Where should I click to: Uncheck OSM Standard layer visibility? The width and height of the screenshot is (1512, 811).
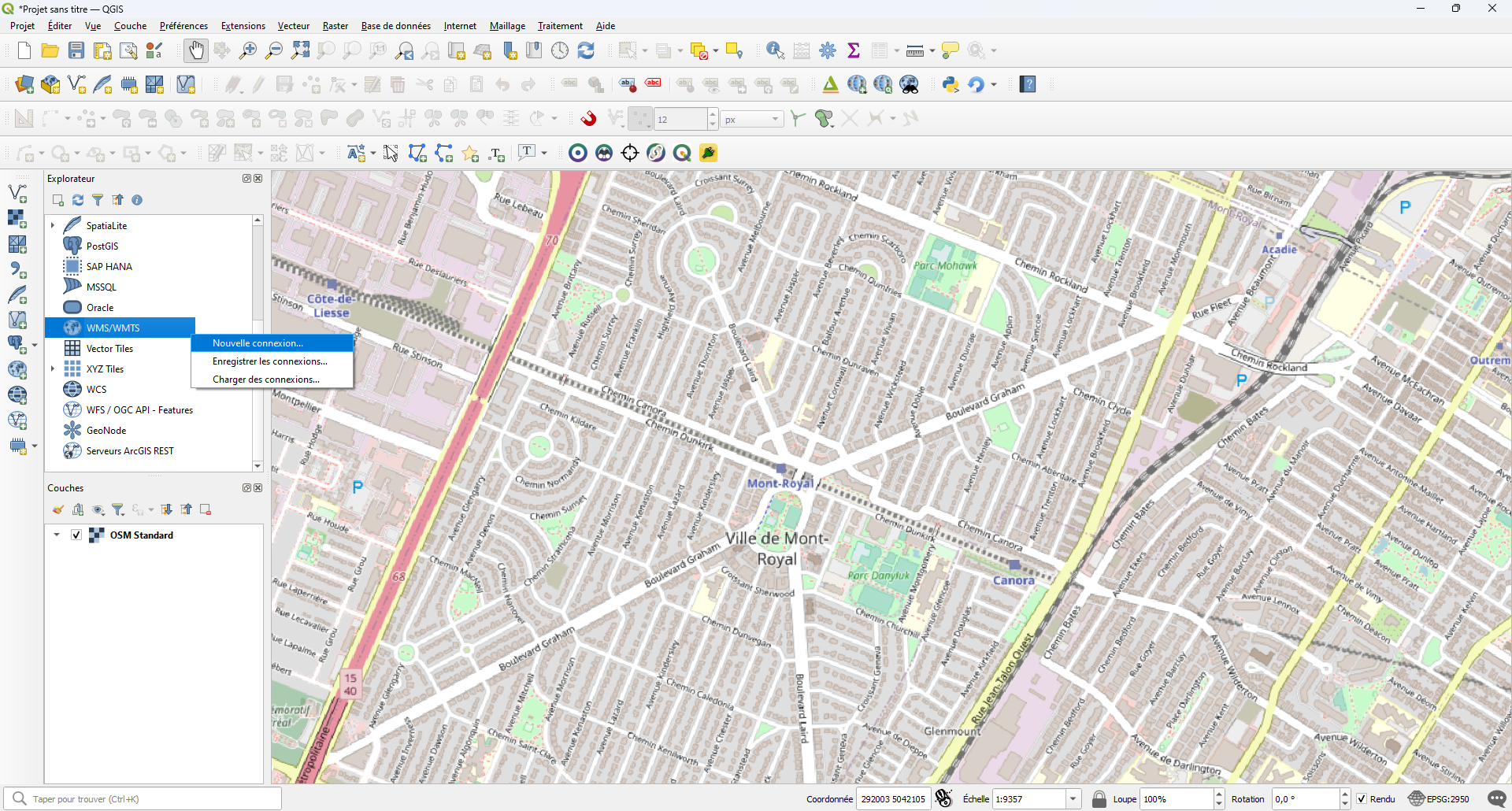pos(76,535)
